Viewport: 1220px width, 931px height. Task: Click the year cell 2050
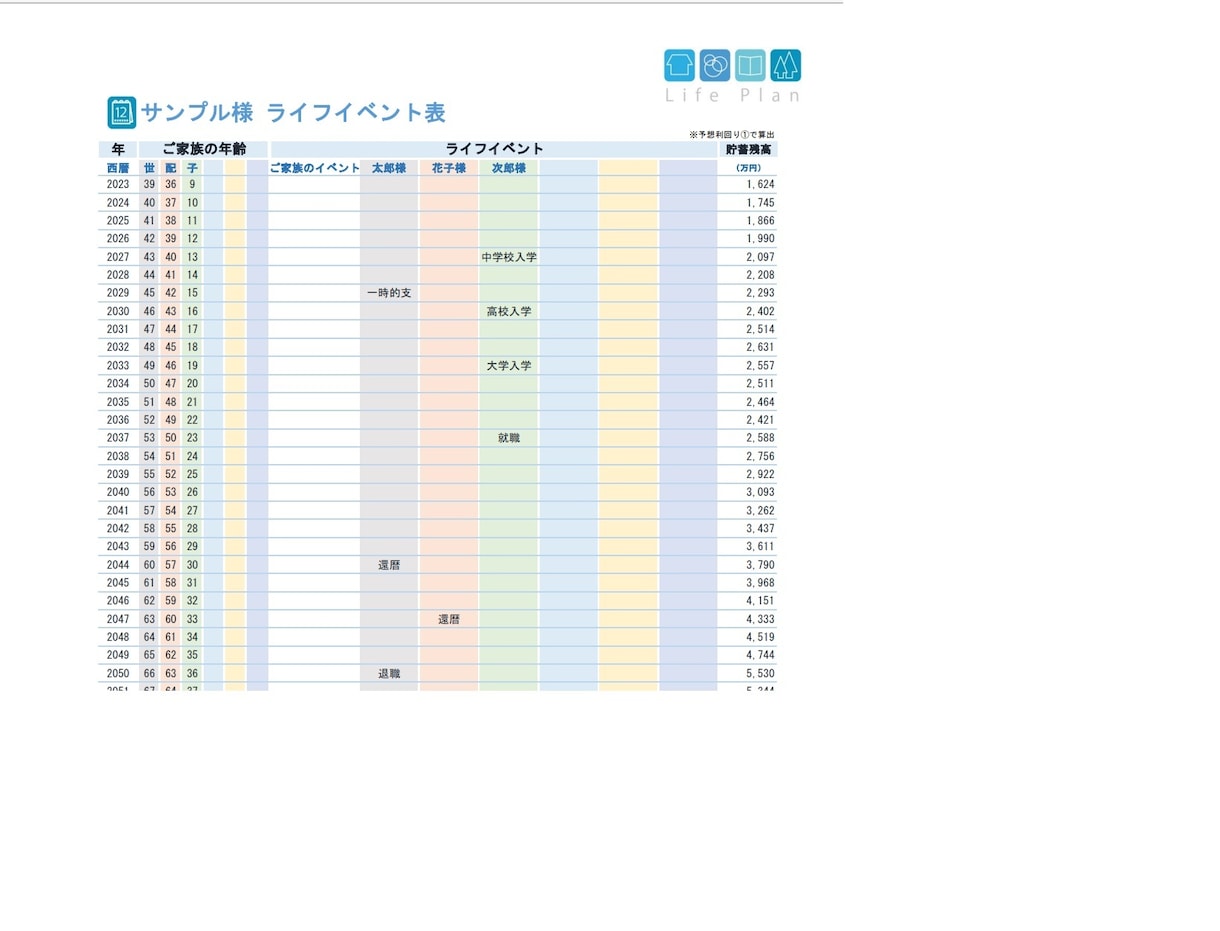118,674
